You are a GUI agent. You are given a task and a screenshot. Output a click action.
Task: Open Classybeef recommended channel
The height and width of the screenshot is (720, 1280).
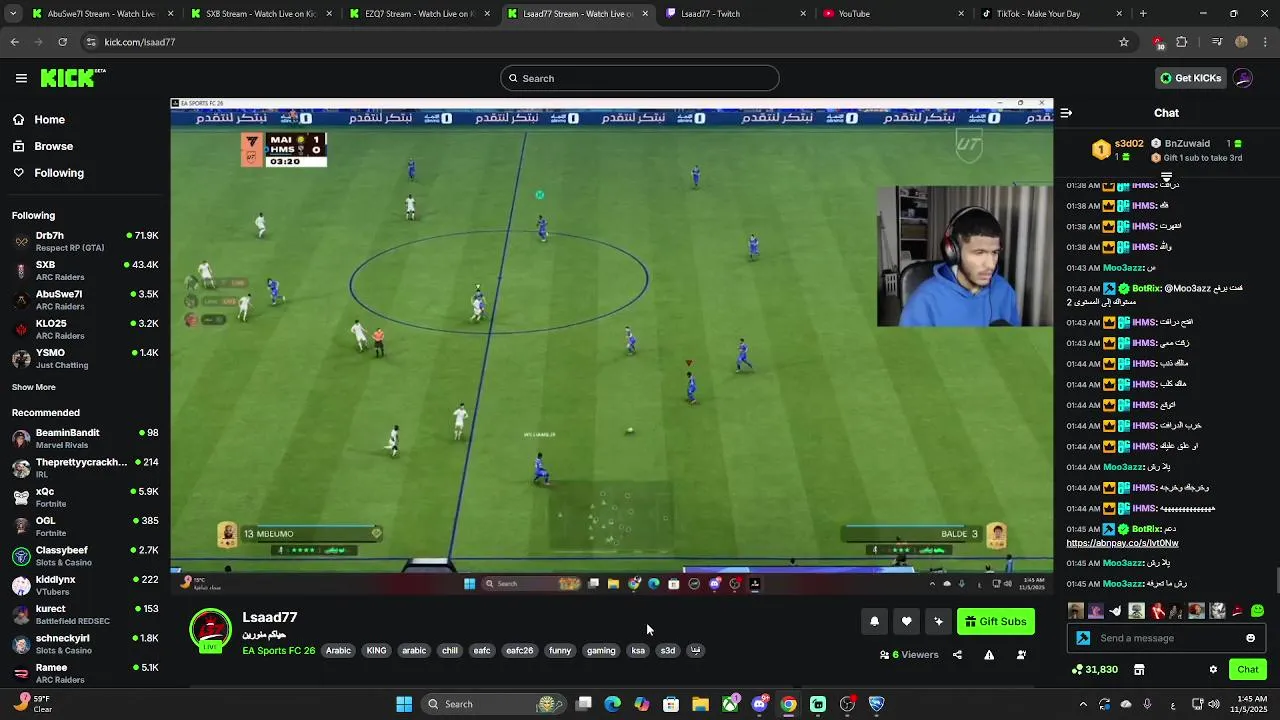(x=85, y=556)
